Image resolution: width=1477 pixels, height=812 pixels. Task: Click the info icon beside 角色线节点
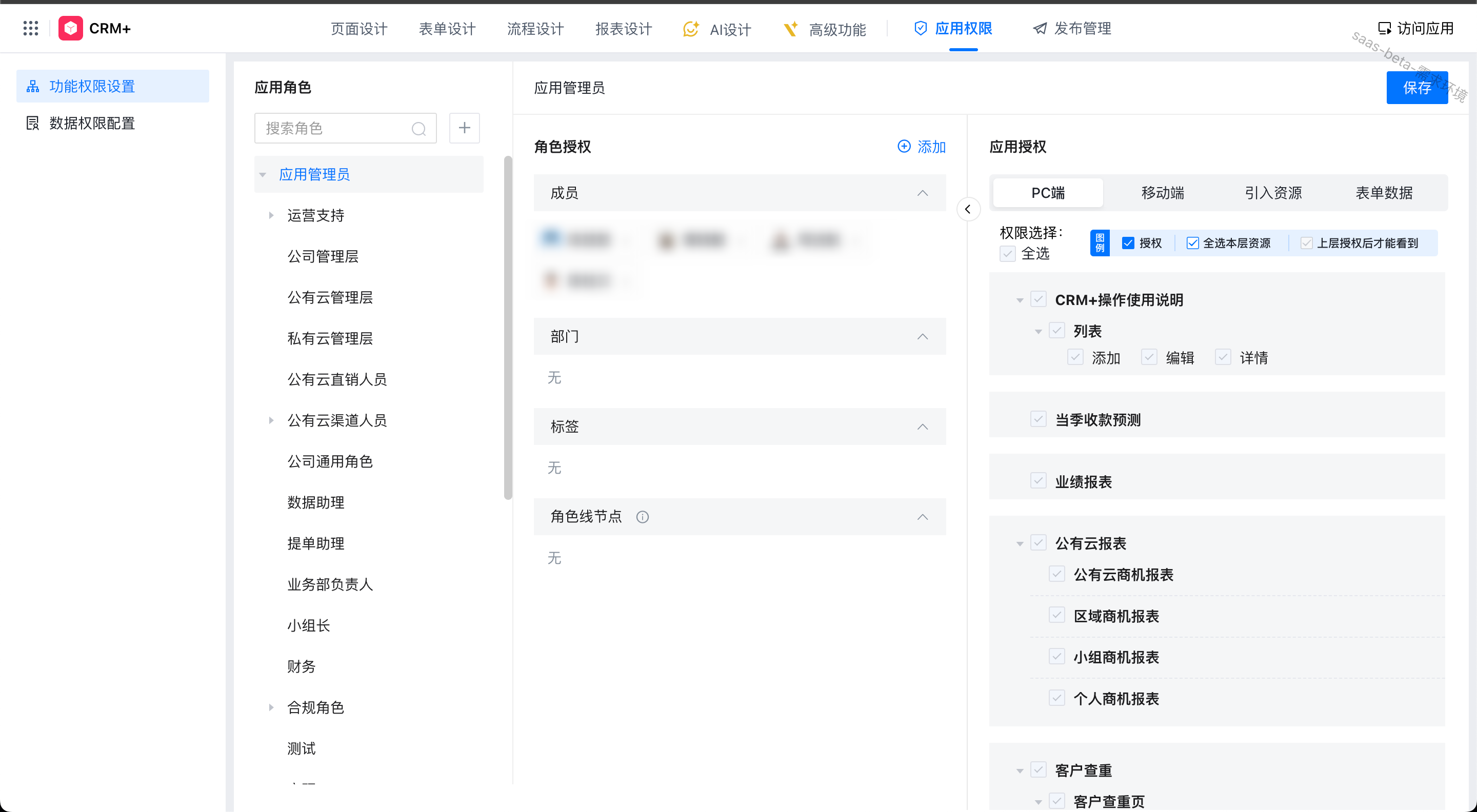click(x=642, y=517)
